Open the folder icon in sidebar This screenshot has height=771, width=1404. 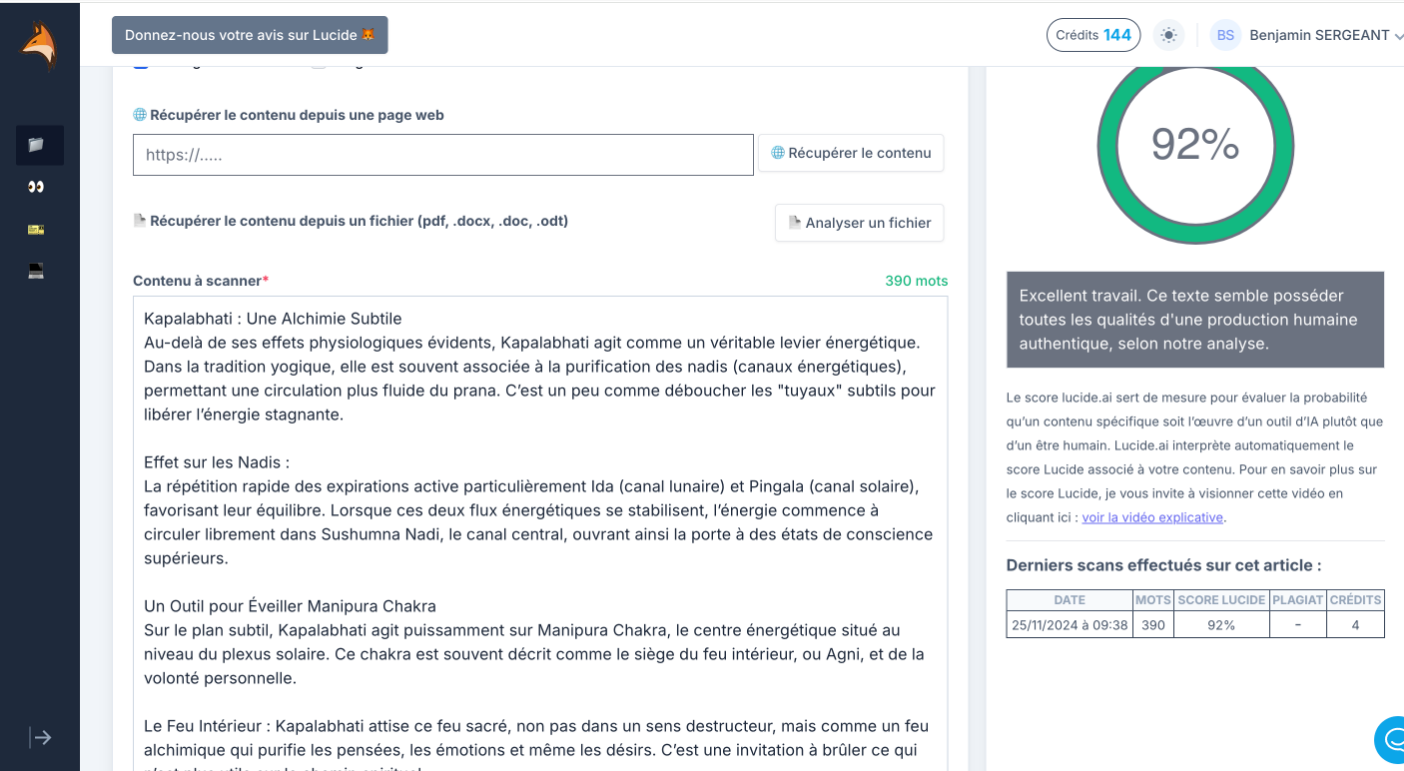pyautogui.click(x=37, y=145)
